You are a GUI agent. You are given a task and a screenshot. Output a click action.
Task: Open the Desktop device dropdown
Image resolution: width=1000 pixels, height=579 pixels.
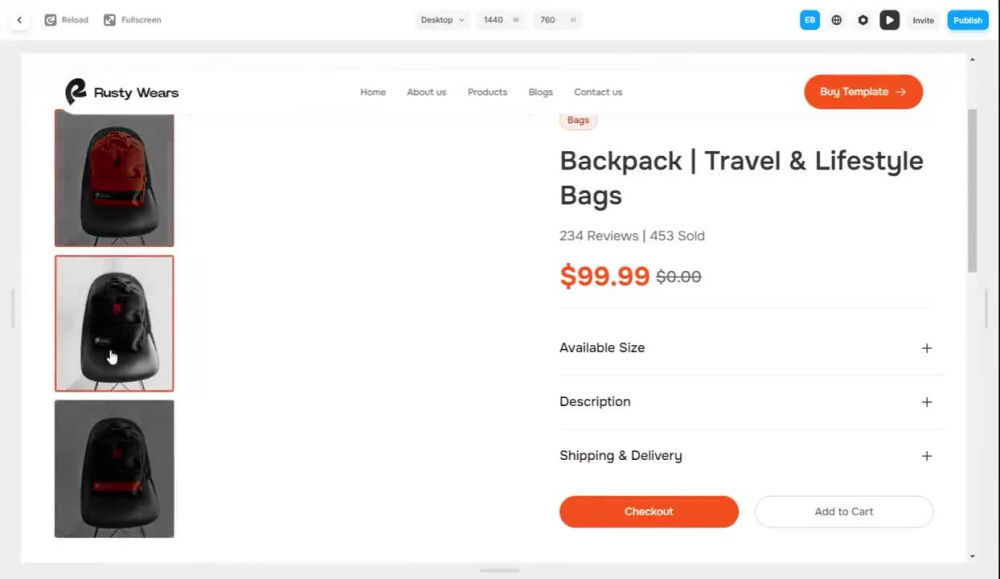442,20
